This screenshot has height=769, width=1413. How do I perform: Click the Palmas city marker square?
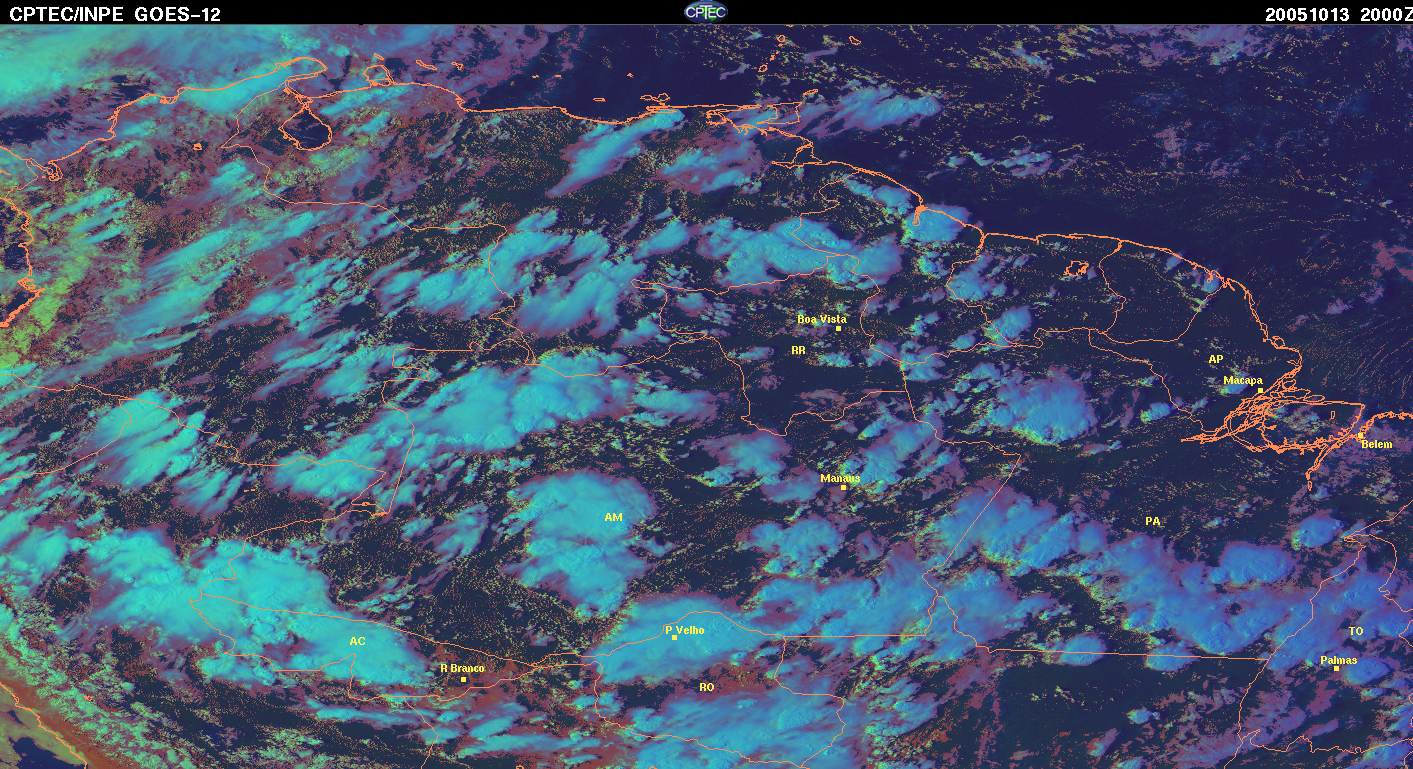pos(1336,668)
